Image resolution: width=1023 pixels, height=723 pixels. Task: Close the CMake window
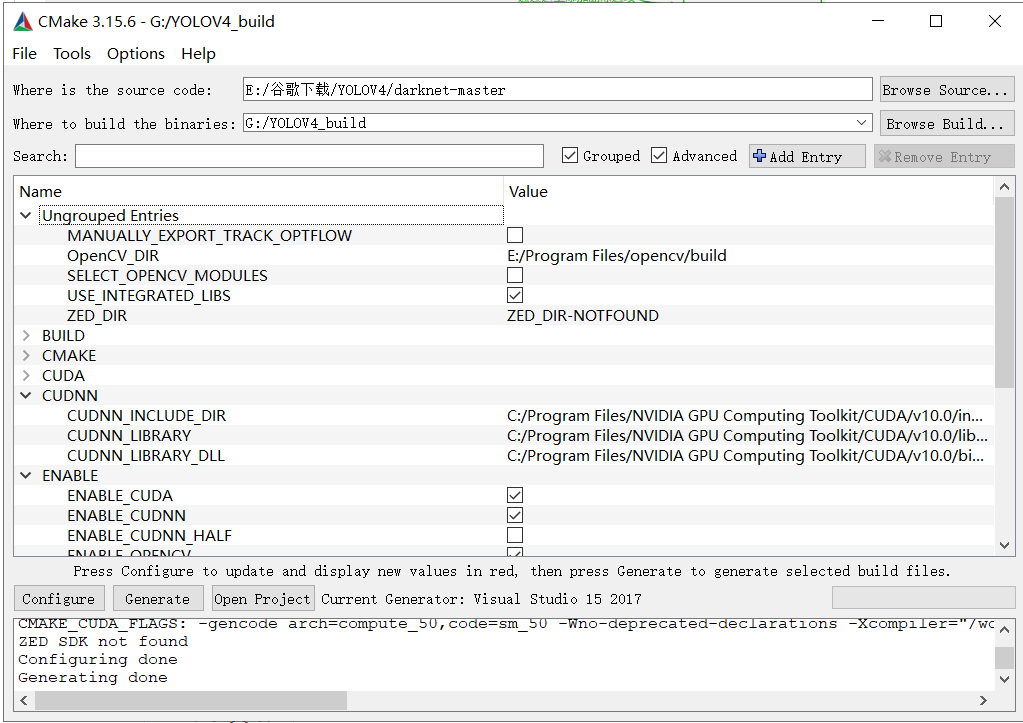(994, 21)
